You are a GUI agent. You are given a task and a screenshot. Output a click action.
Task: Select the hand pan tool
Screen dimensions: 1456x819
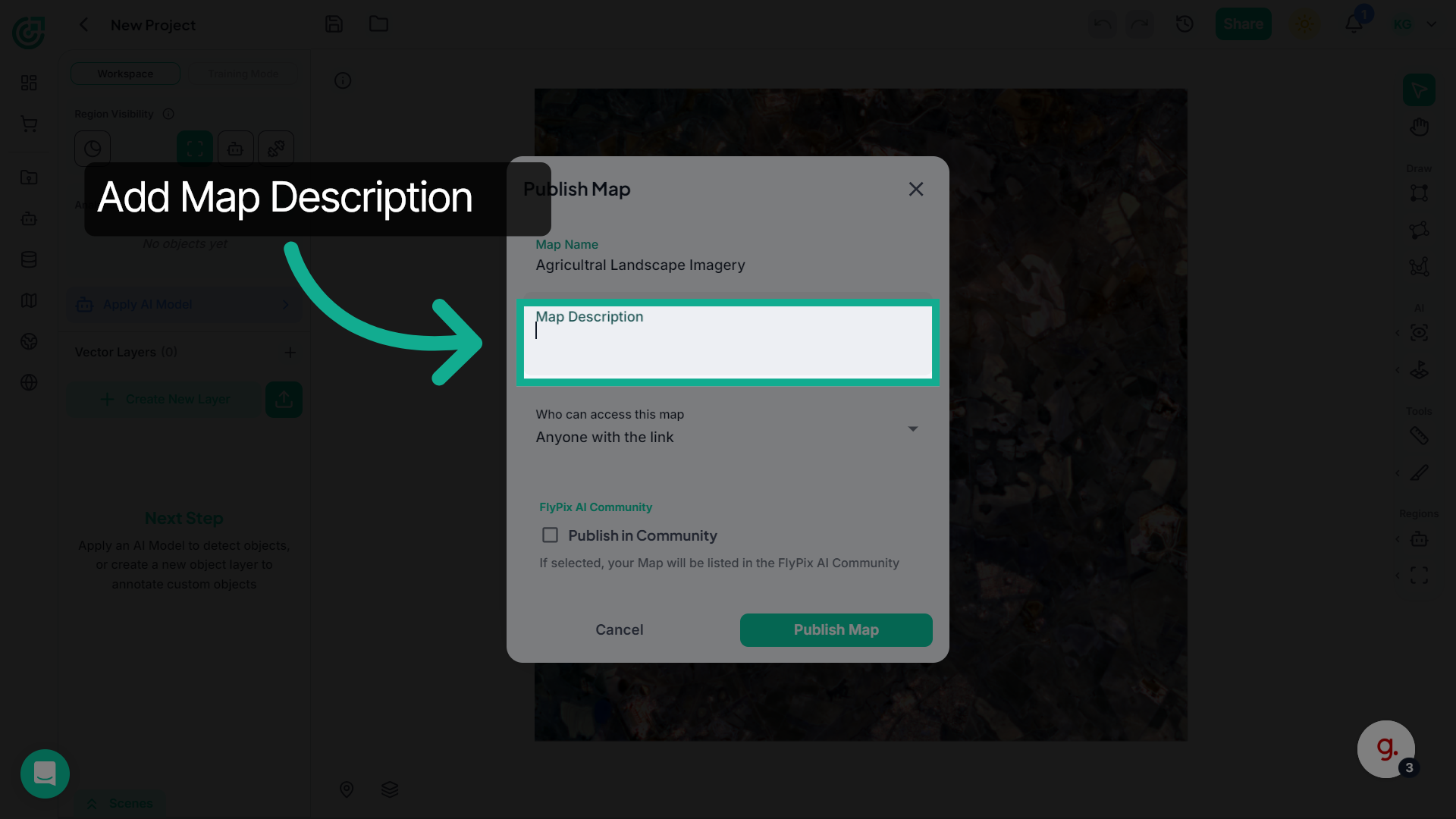click(x=1419, y=127)
